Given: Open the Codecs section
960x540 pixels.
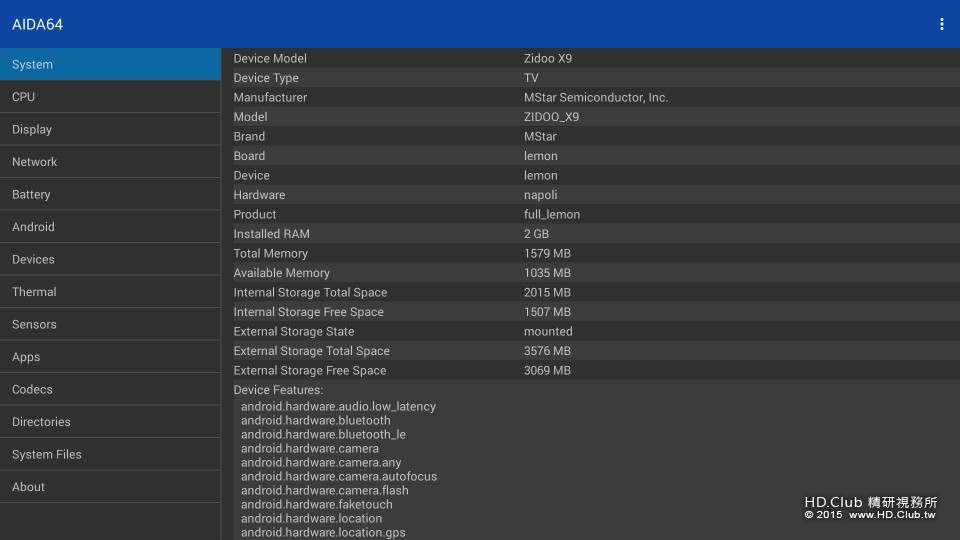Looking at the screenshot, I should [110, 389].
